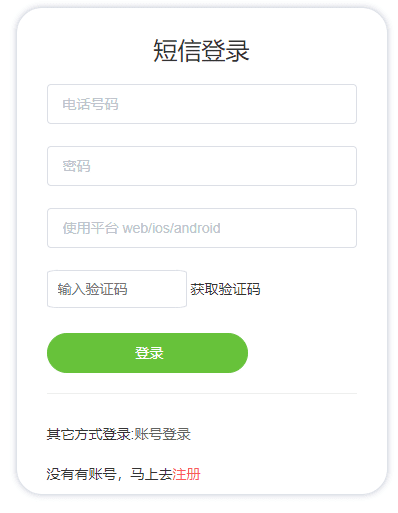Focus the 密码 password input box
Viewport: 398px width, 513px height.
coord(202,166)
